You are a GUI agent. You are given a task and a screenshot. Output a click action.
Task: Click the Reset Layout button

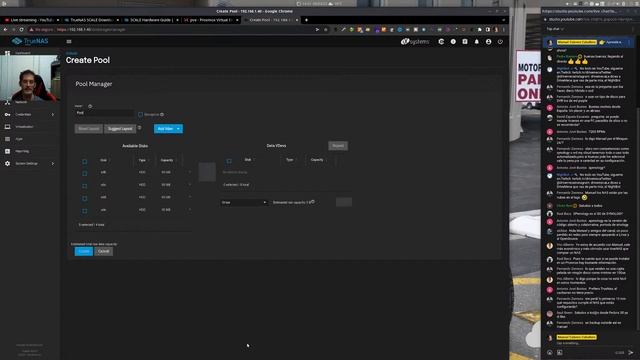click(89, 129)
